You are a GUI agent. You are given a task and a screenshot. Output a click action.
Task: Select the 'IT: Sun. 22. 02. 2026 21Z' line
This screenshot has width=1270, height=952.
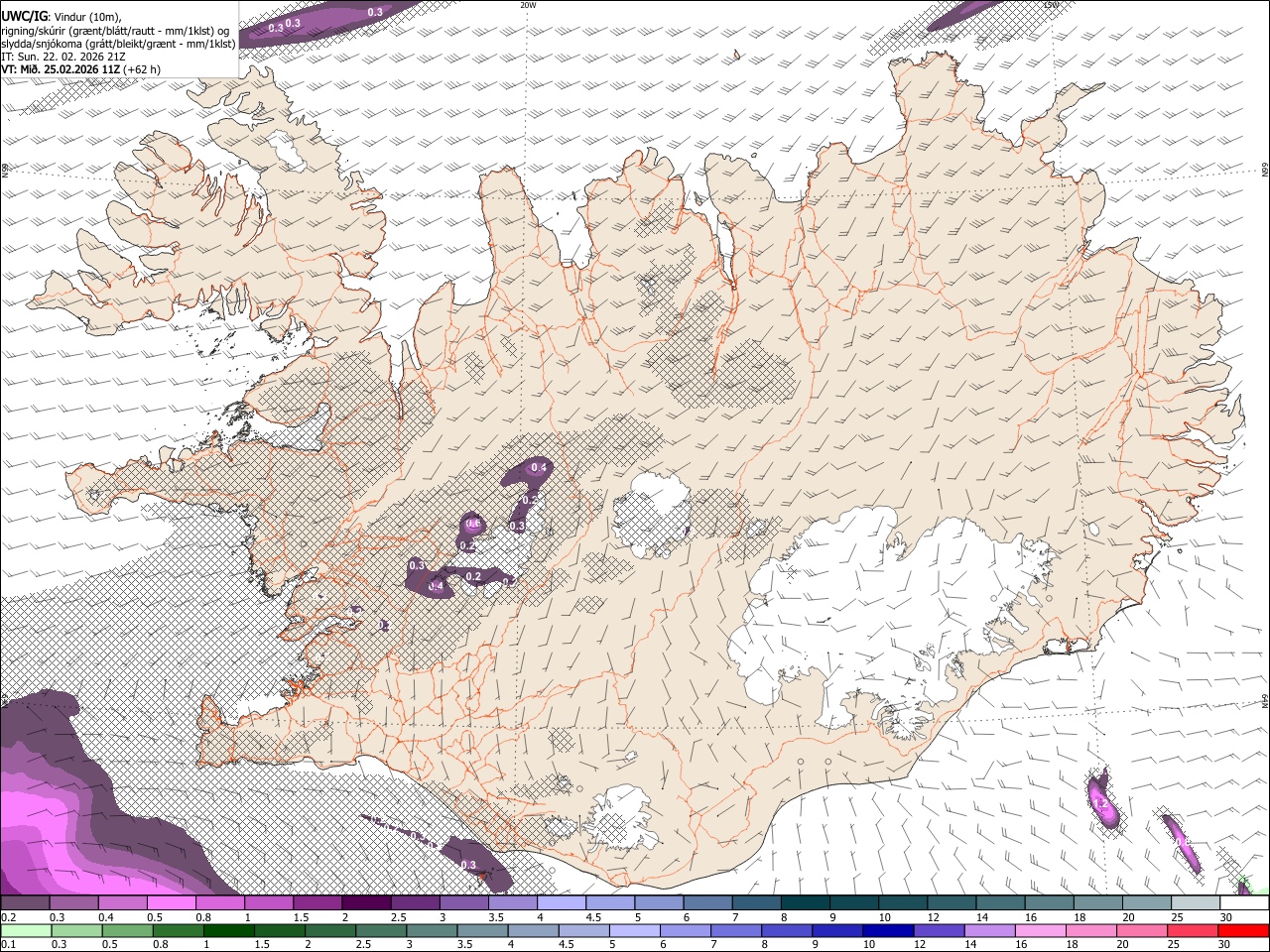click(x=63, y=57)
